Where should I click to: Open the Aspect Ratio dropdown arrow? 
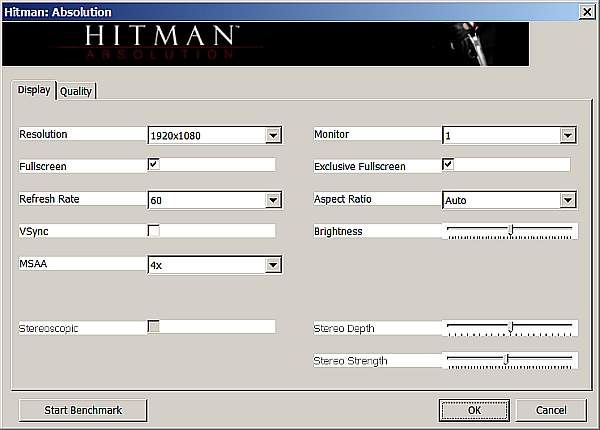568,200
